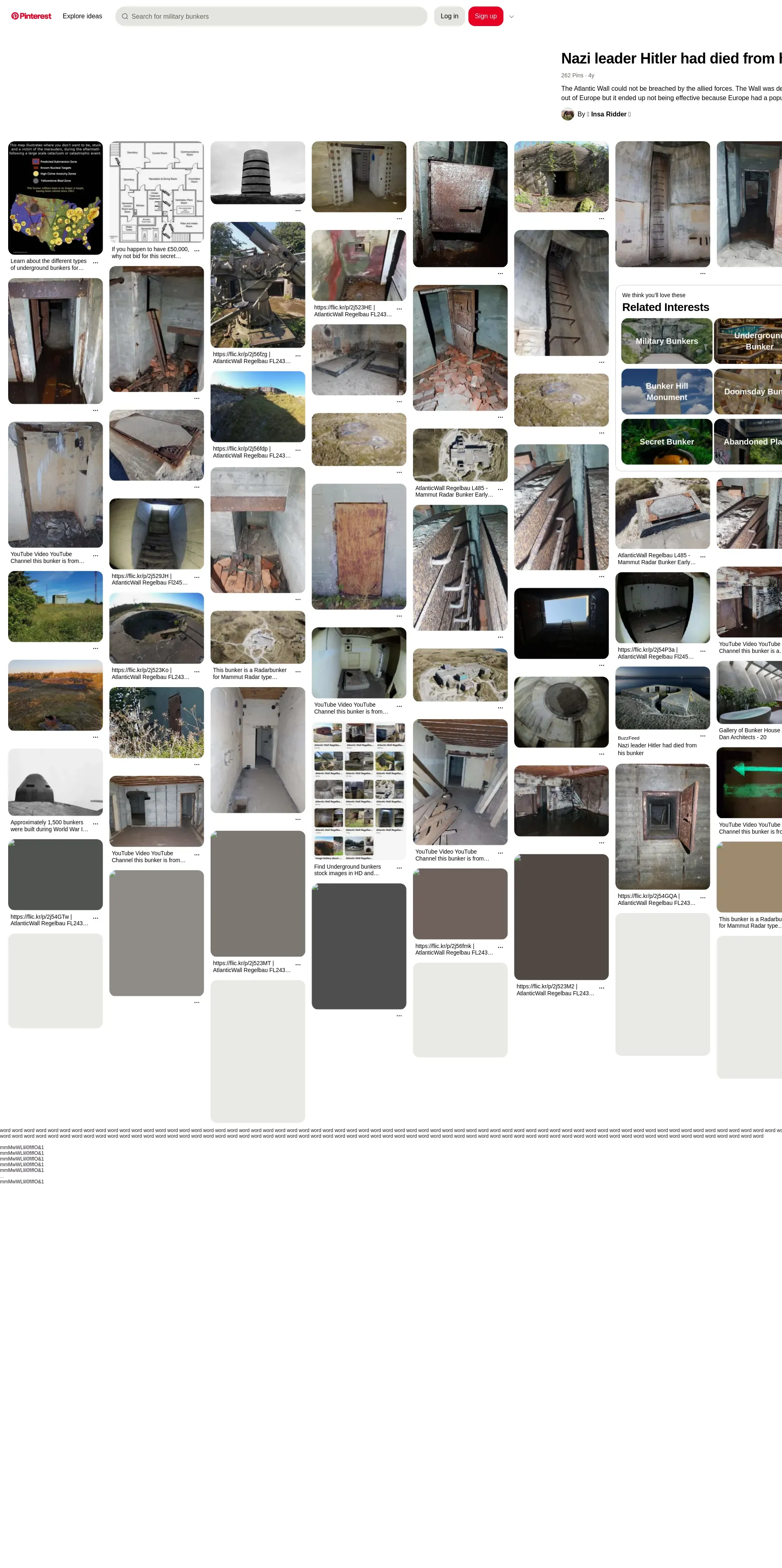Click the red Sign up button

point(485,16)
